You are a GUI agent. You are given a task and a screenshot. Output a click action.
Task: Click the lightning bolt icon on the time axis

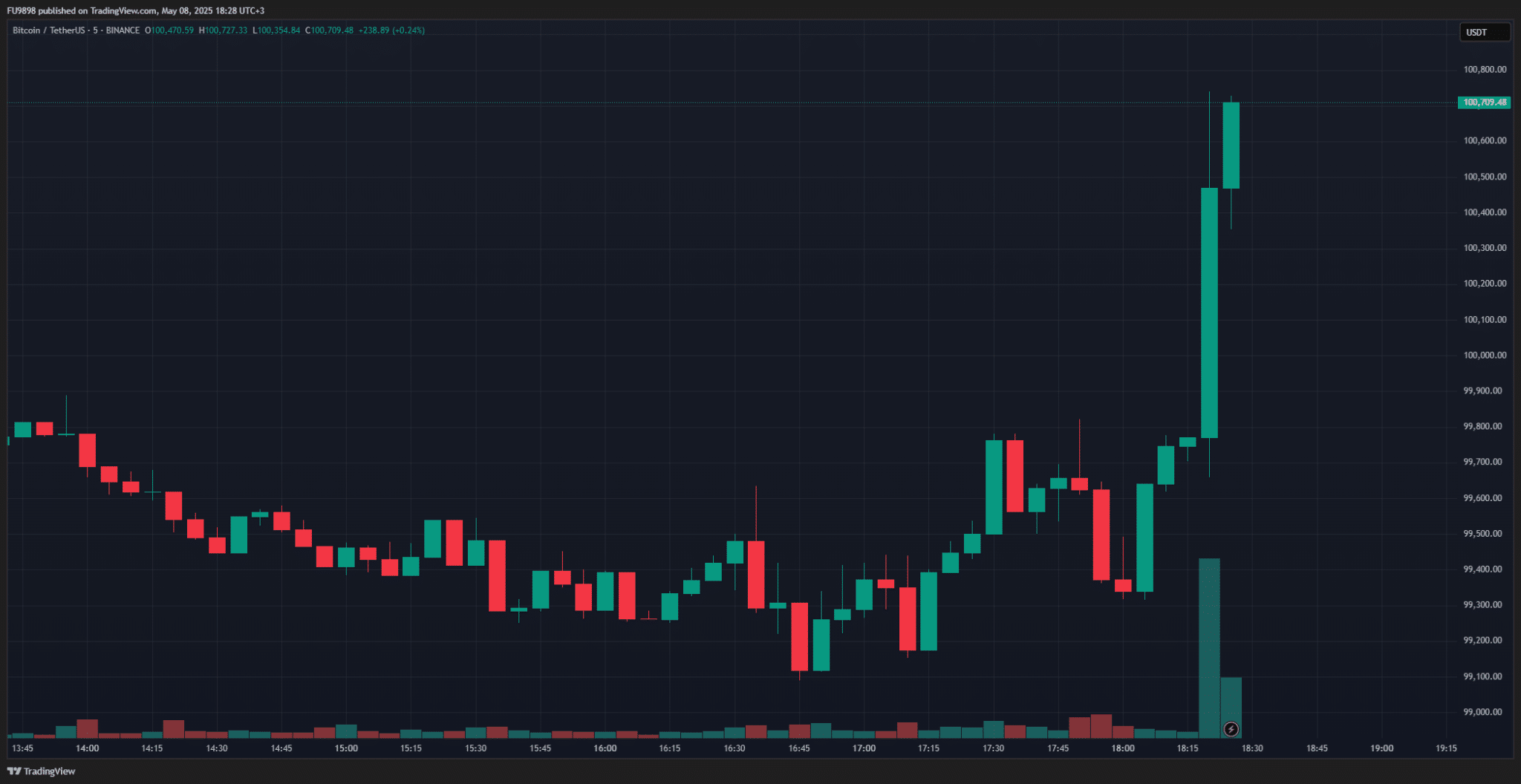1231,729
